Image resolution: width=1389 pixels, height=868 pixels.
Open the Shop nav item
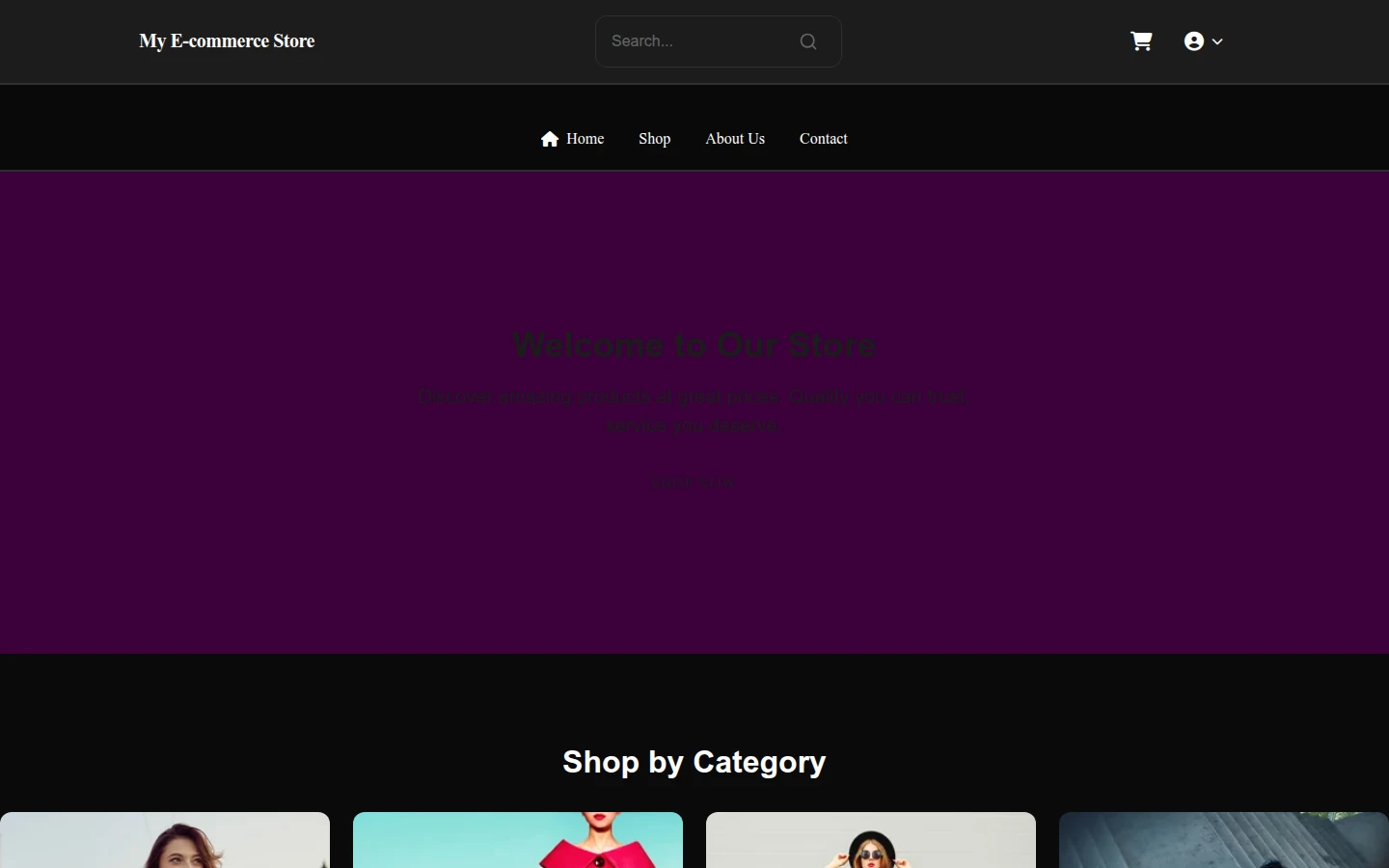click(x=655, y=139)
